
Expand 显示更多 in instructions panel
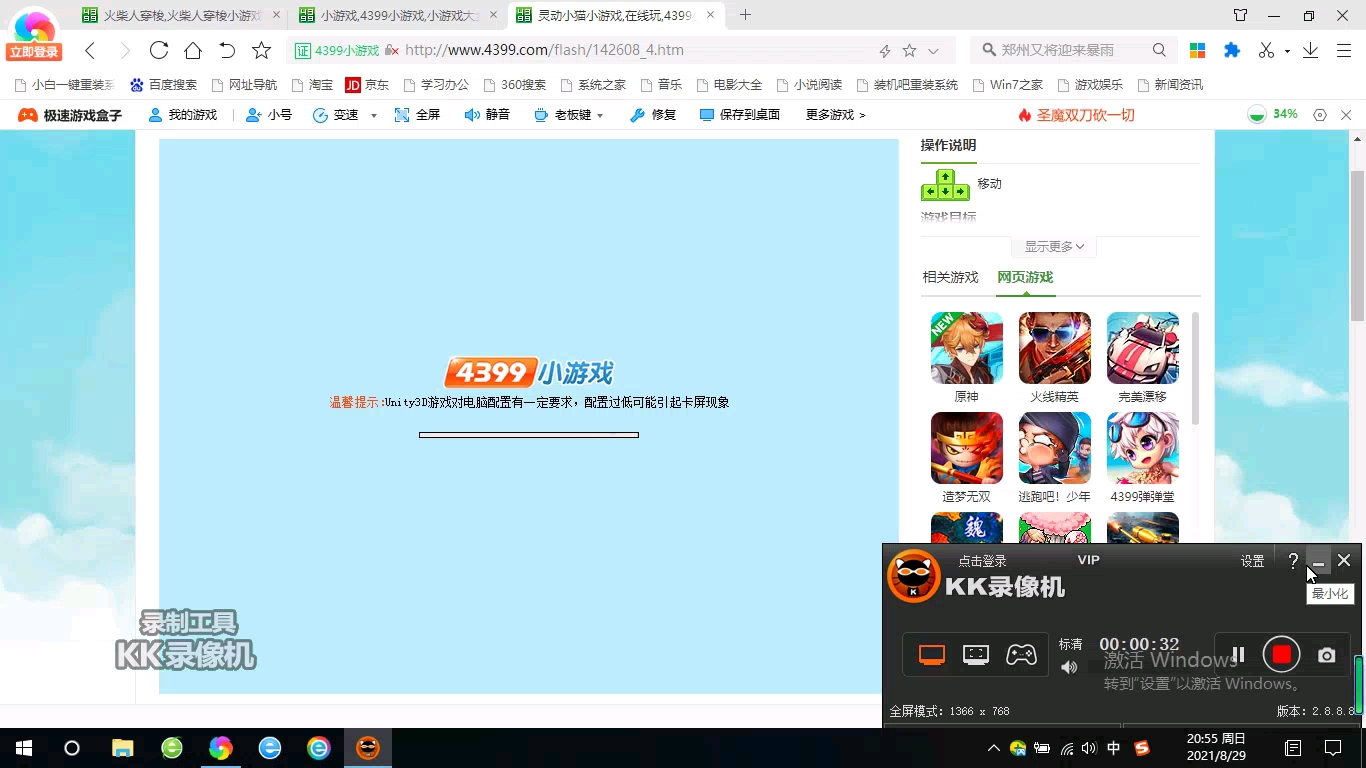(1054, 246)
